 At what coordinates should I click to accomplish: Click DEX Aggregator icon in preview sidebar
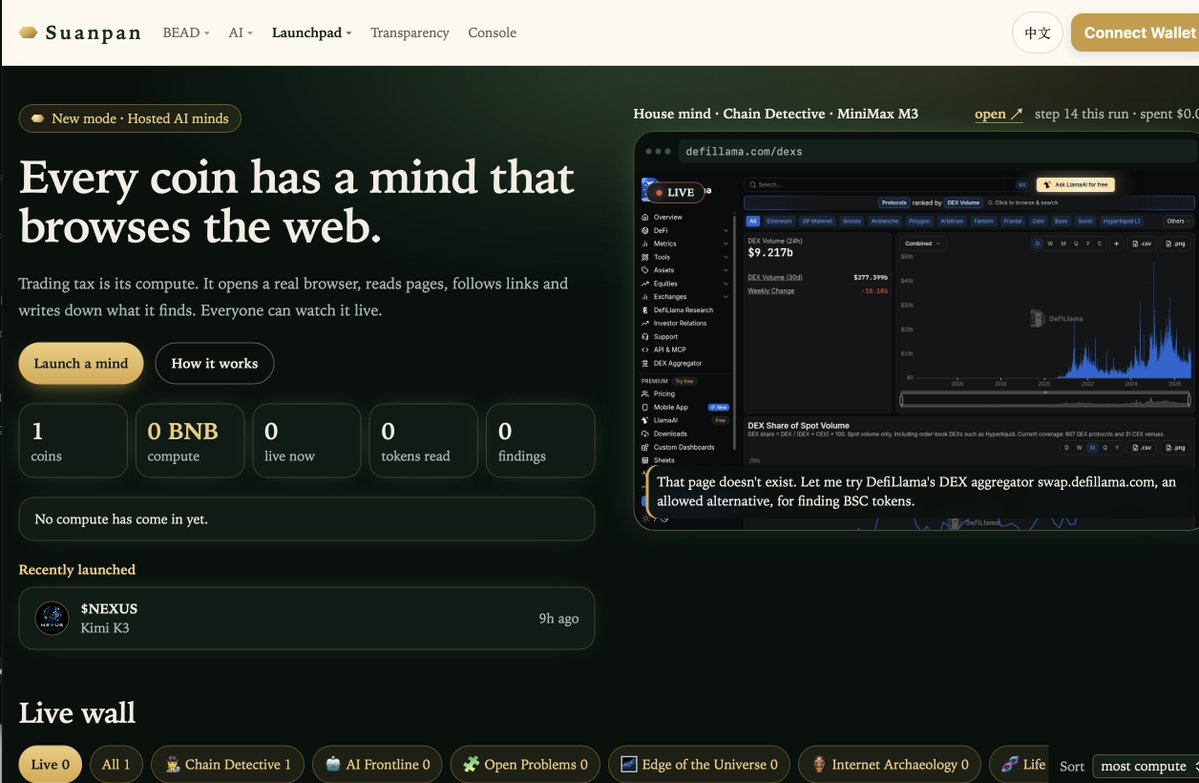point(645,363)
